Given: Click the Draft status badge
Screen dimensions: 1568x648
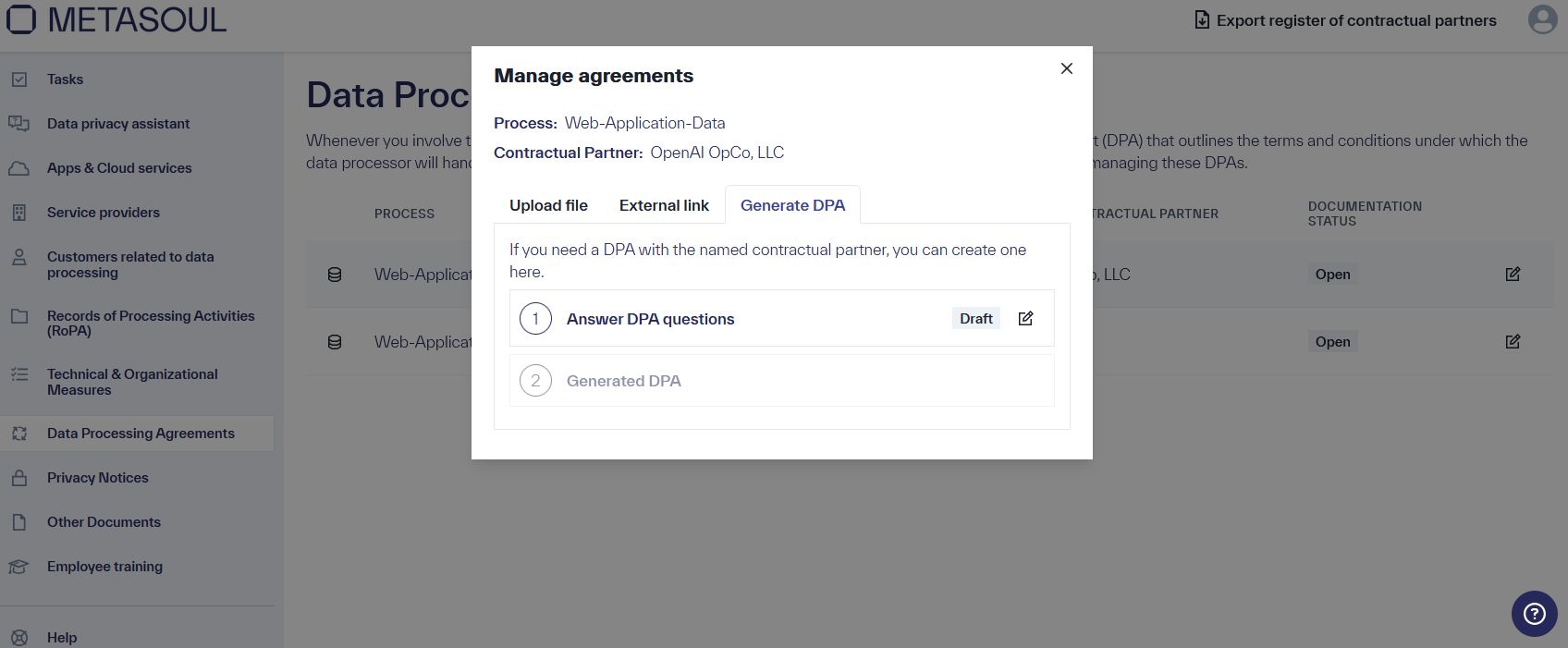Looking at the screenshot, I should [975, 317].
